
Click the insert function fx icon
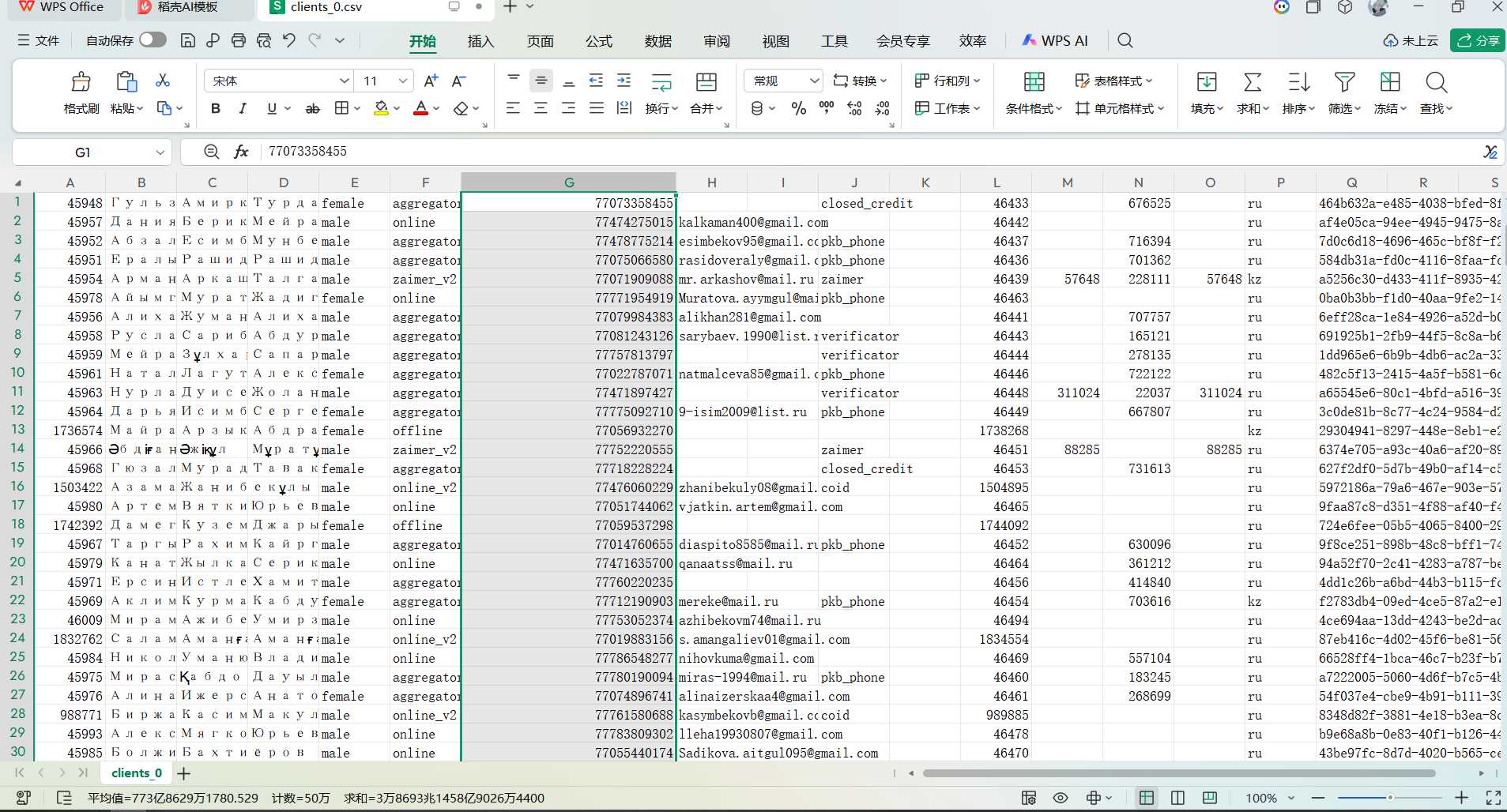coord(242,152)
